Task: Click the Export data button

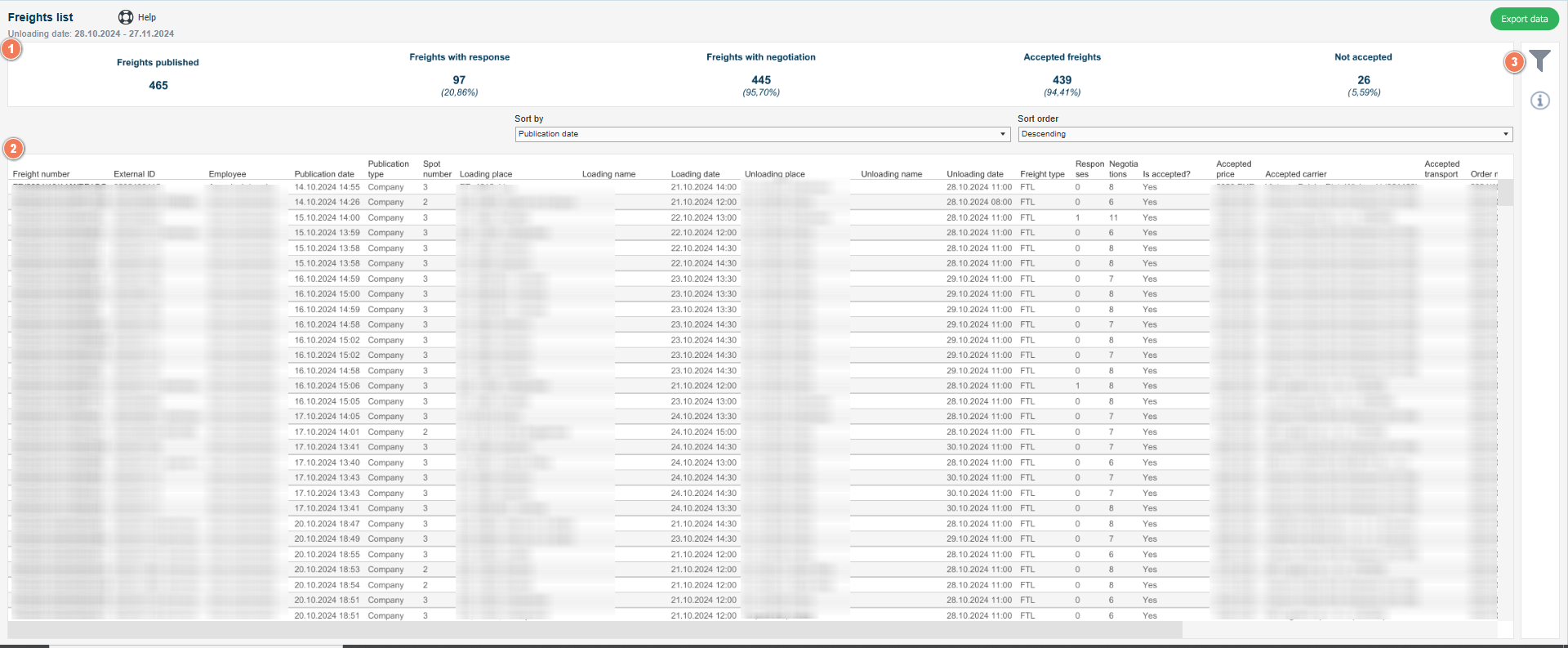Action: [x=1524, y=19]
